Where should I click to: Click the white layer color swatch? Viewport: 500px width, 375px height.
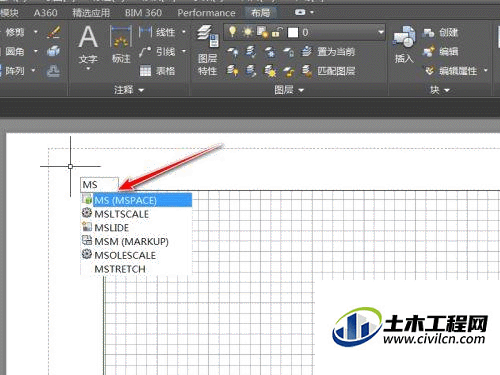293,32
